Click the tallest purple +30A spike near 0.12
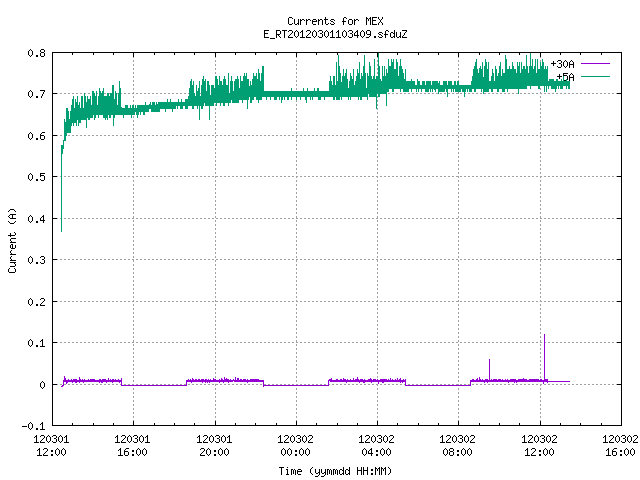Screen dimensions: 640x480 coord(544,357)
